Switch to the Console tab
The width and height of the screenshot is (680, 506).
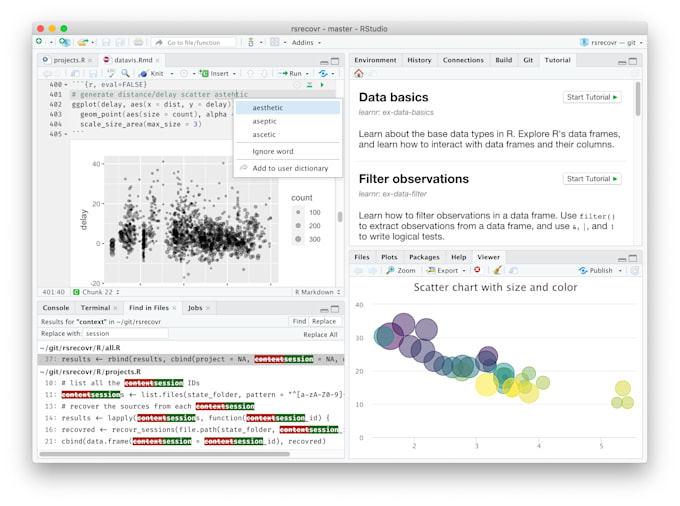coord(56,307)
